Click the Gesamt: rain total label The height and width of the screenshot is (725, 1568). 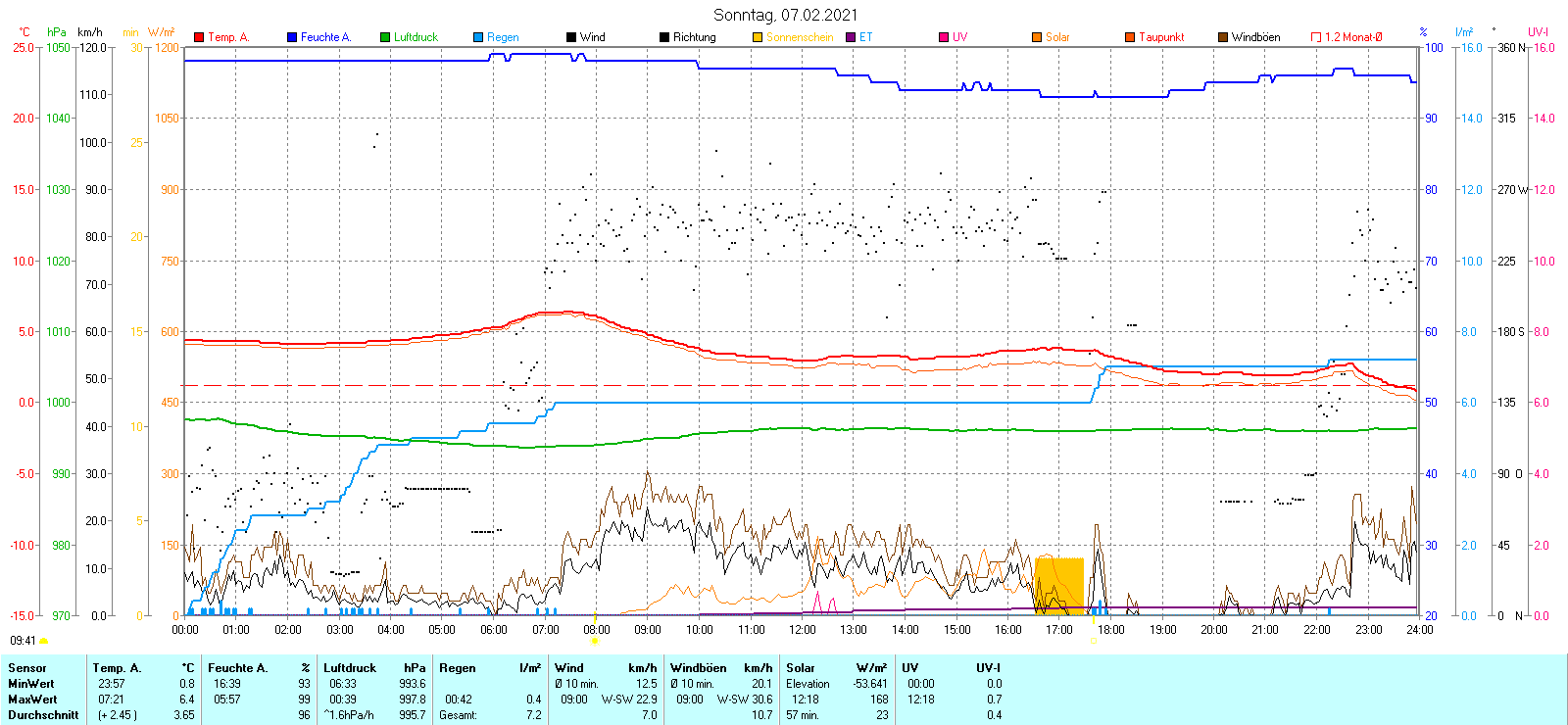click(x=459, y=715)
